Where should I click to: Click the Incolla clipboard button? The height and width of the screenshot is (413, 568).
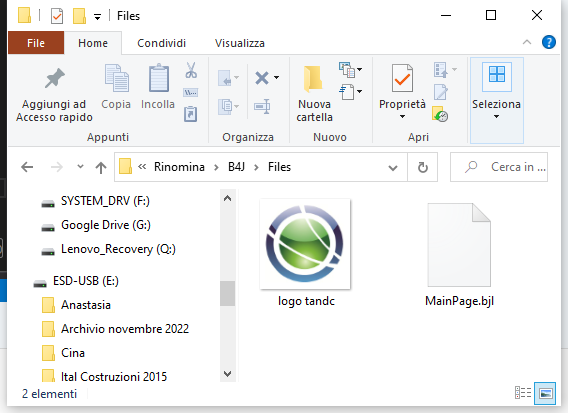pyautogui.click(x=158, y=87)
